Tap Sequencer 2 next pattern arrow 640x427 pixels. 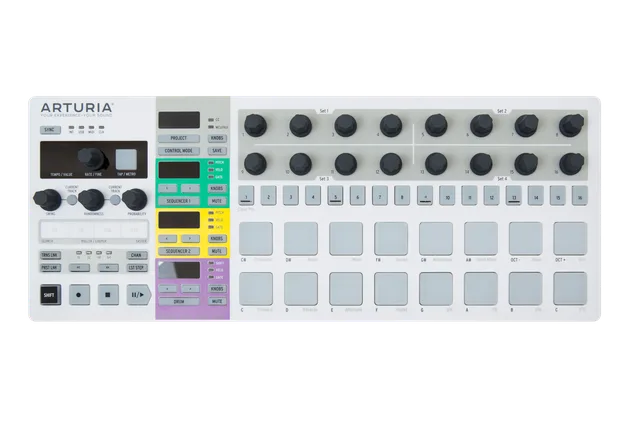coord(190,239)
